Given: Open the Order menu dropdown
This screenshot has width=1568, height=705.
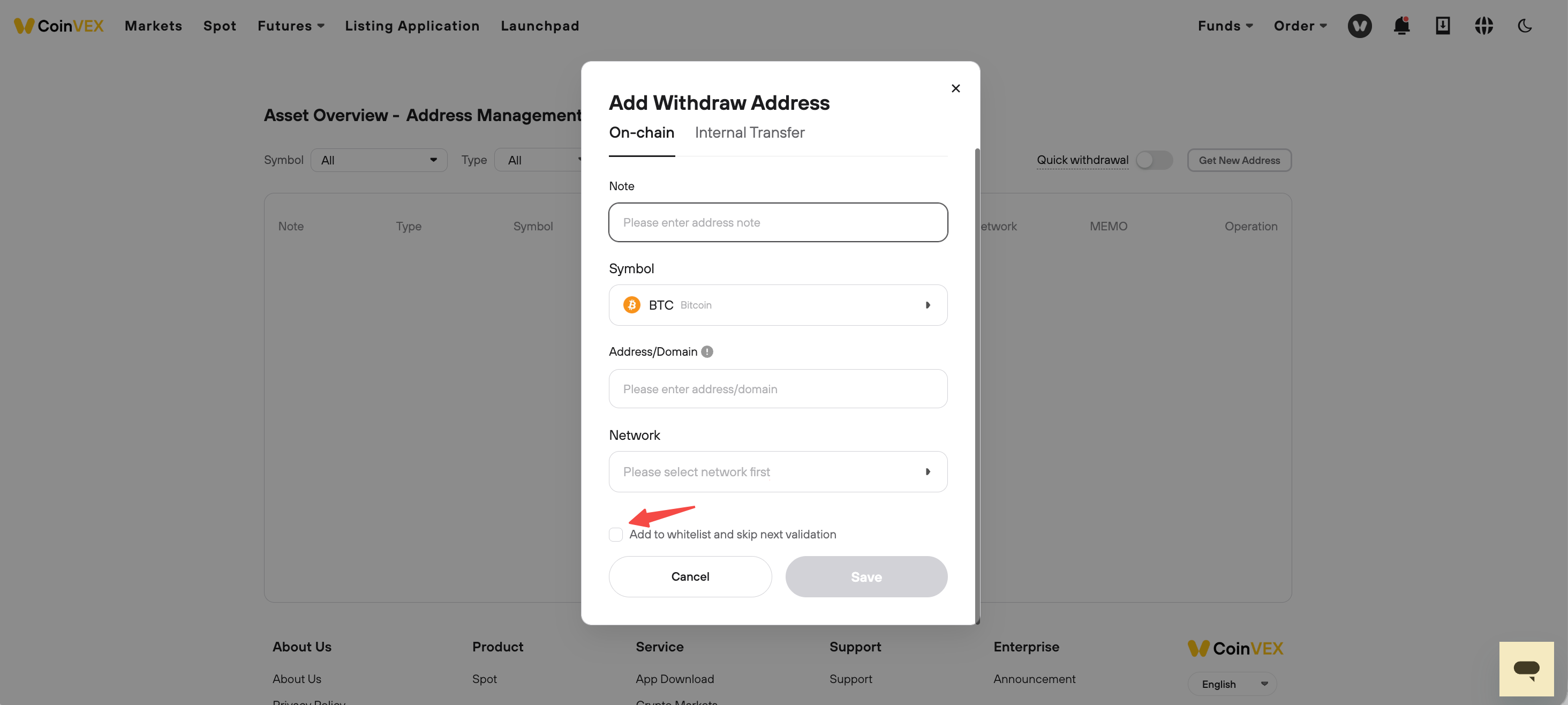Looking at the screenshot, I should tap(1300, 26).
